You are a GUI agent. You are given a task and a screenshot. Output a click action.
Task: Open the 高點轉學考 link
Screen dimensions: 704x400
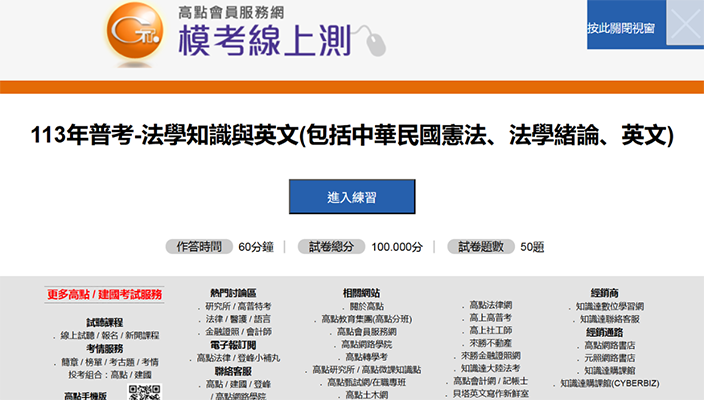point(366,357)
